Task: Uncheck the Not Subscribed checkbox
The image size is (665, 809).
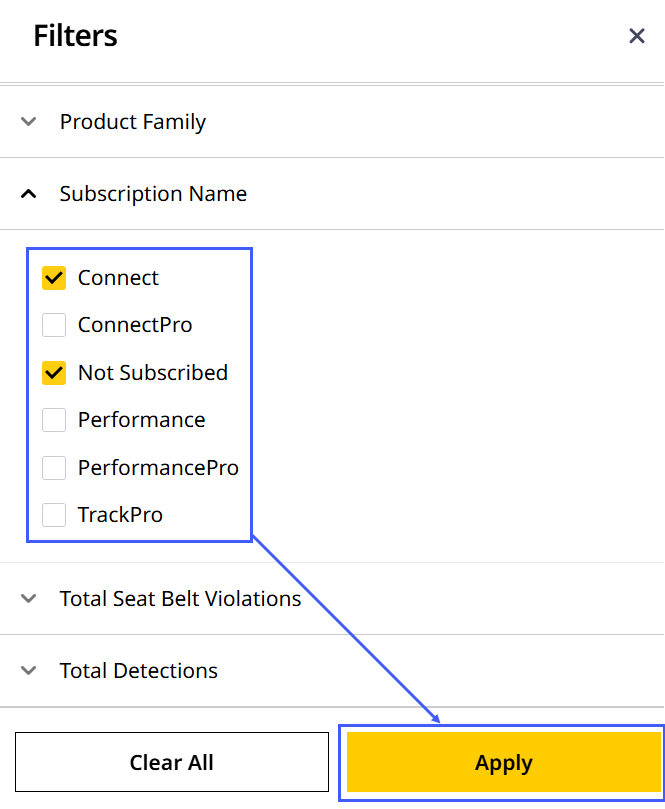Action: pos(54,373)
